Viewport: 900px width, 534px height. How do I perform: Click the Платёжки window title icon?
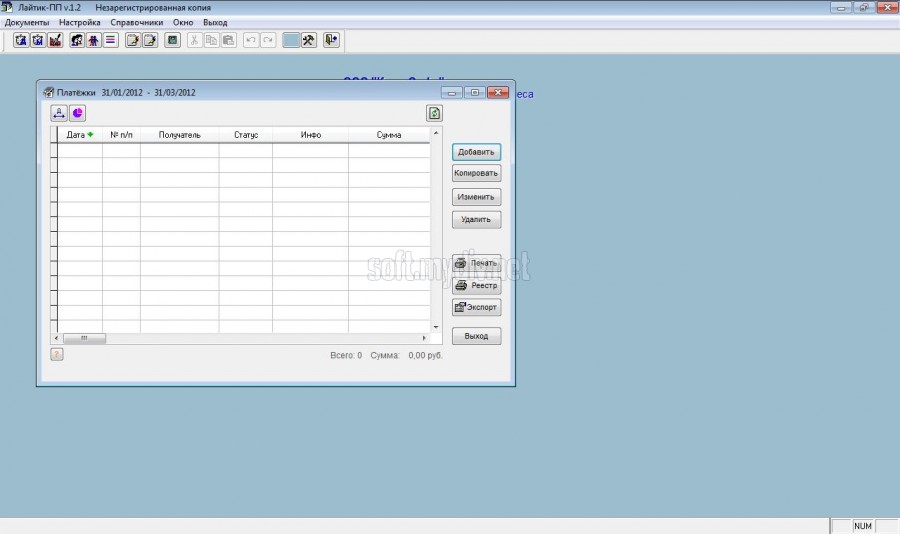point(49,92)
